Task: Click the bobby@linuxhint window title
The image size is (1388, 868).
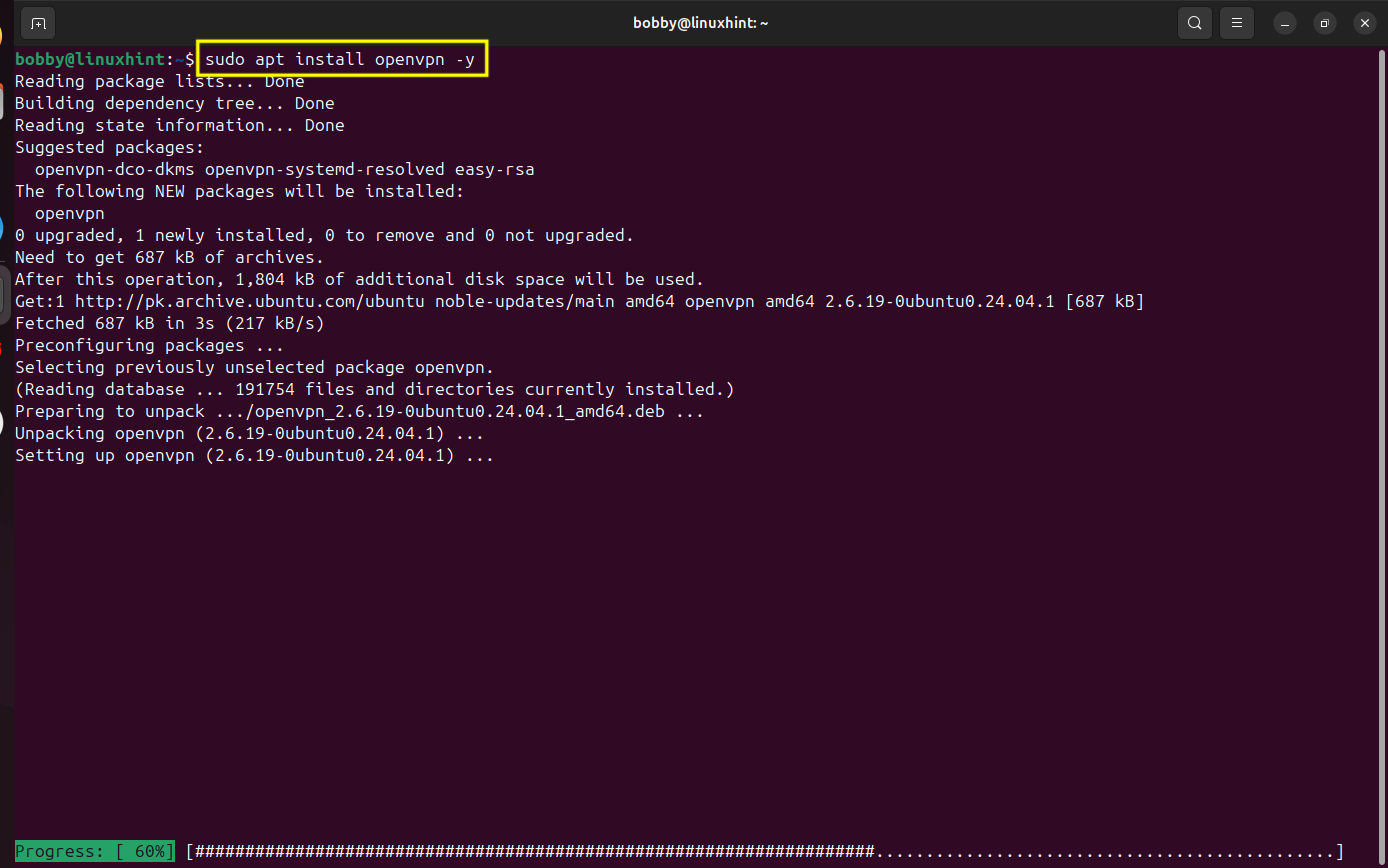Action: 700,23
